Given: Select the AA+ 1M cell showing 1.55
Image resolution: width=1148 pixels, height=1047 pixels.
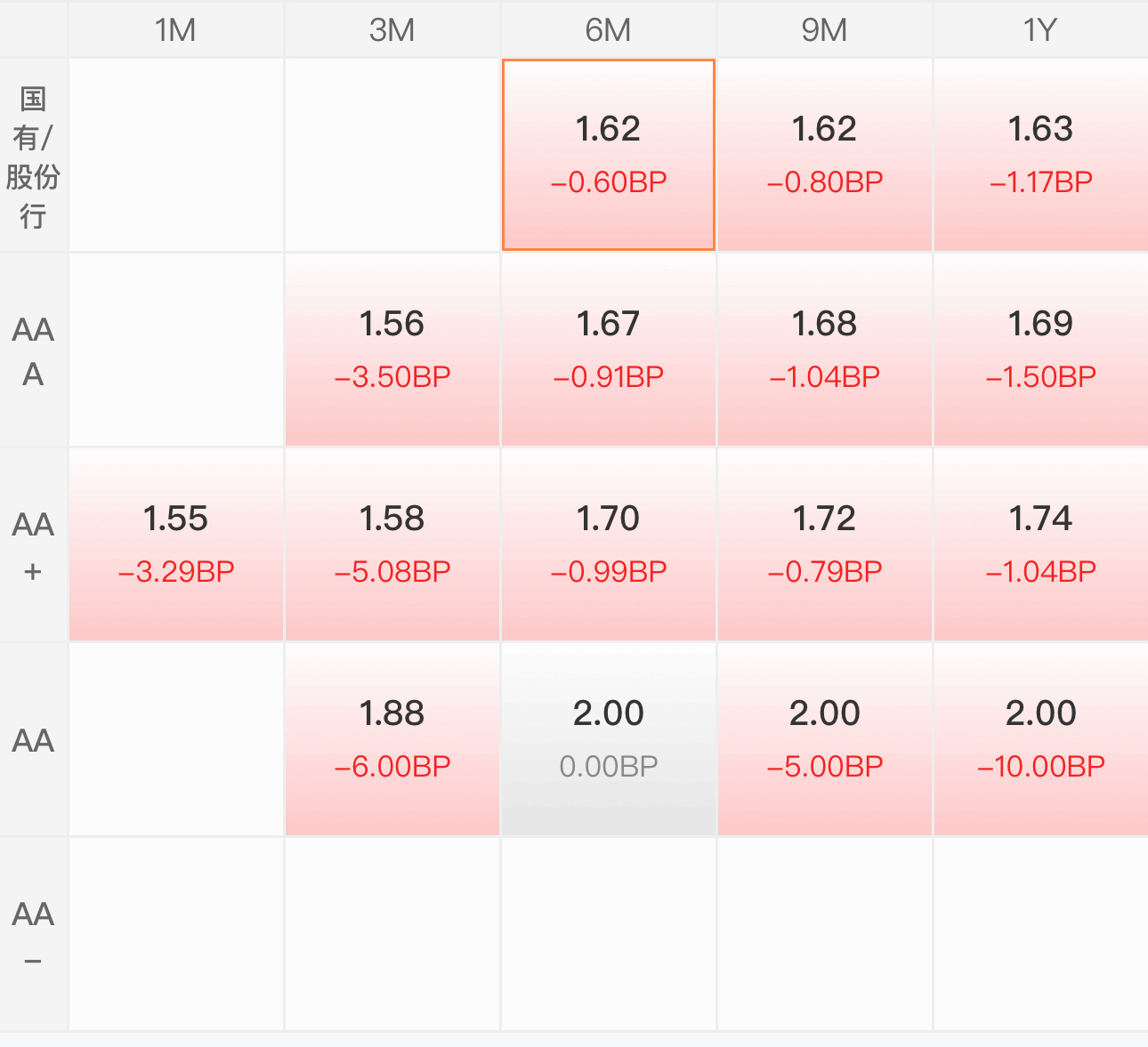Looking at the screenshot, I should (176, 544).
